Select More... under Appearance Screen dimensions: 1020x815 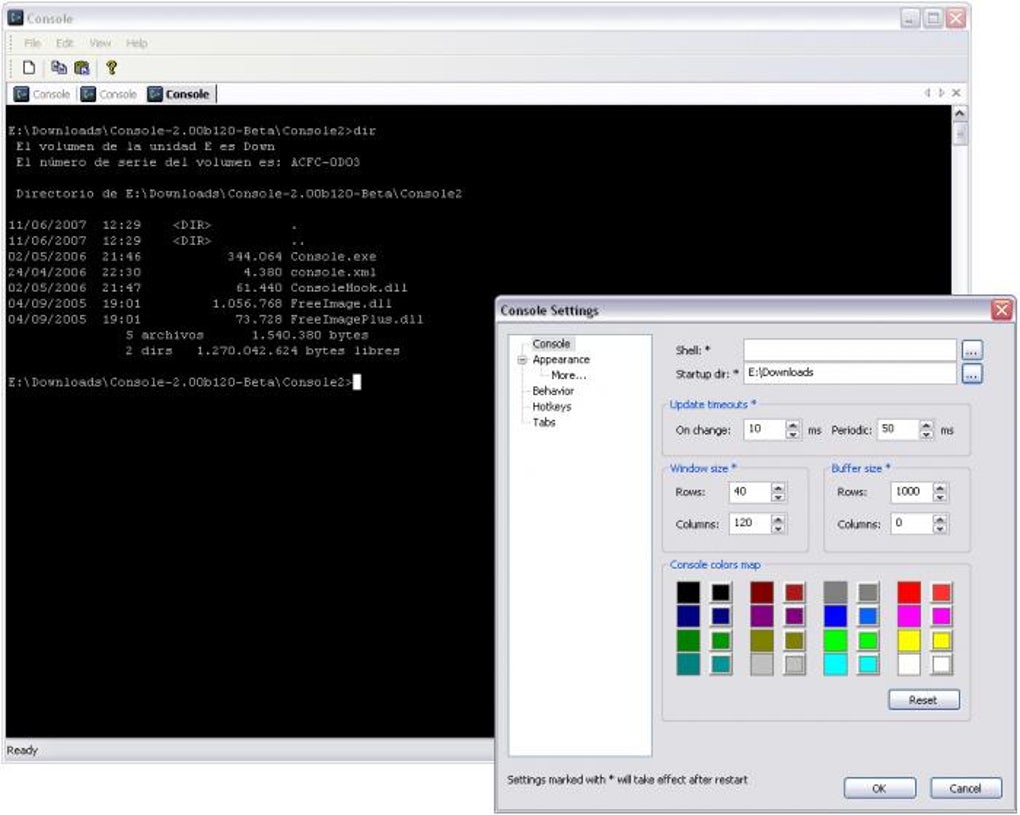coord(568,375)
